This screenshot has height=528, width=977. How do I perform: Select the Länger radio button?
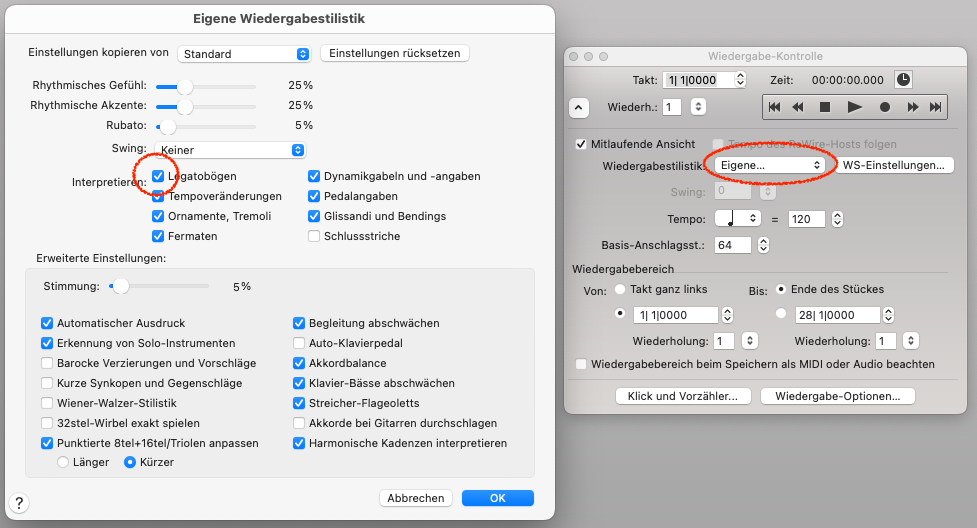63,463
